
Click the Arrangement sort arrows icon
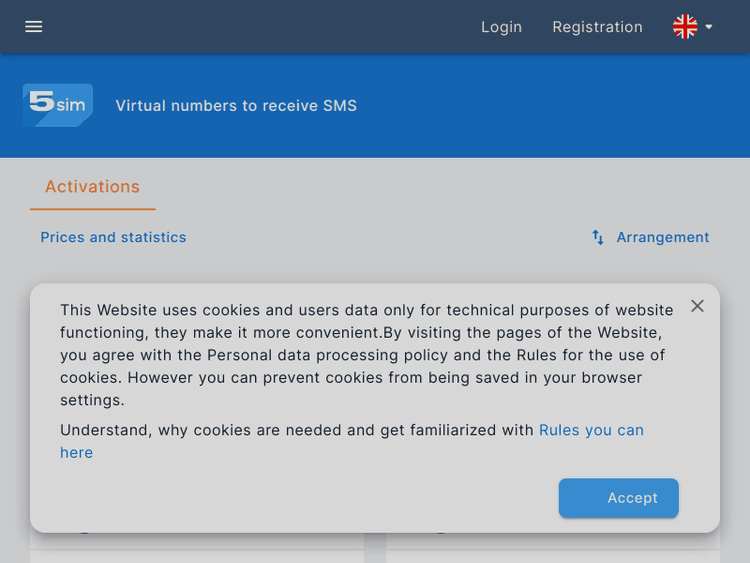pyautogui.click(x=598, y=237)
